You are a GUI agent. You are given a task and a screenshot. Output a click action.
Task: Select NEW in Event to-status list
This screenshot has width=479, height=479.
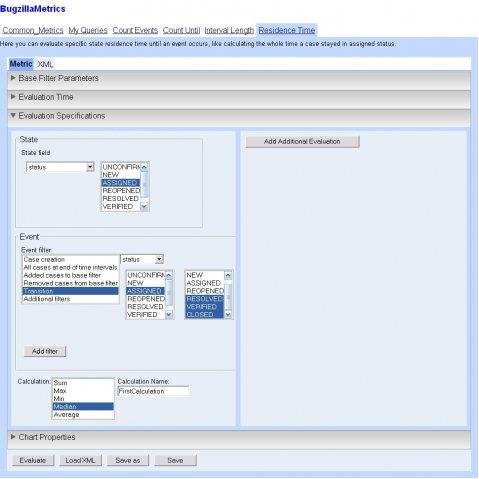(x=205, y=275)
